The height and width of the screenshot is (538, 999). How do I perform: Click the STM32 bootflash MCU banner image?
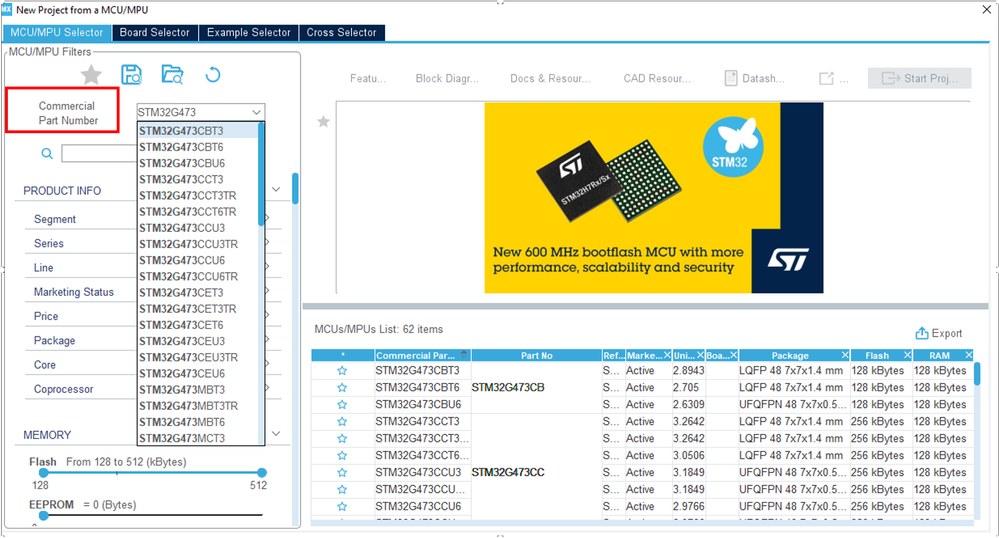[654, 198]
